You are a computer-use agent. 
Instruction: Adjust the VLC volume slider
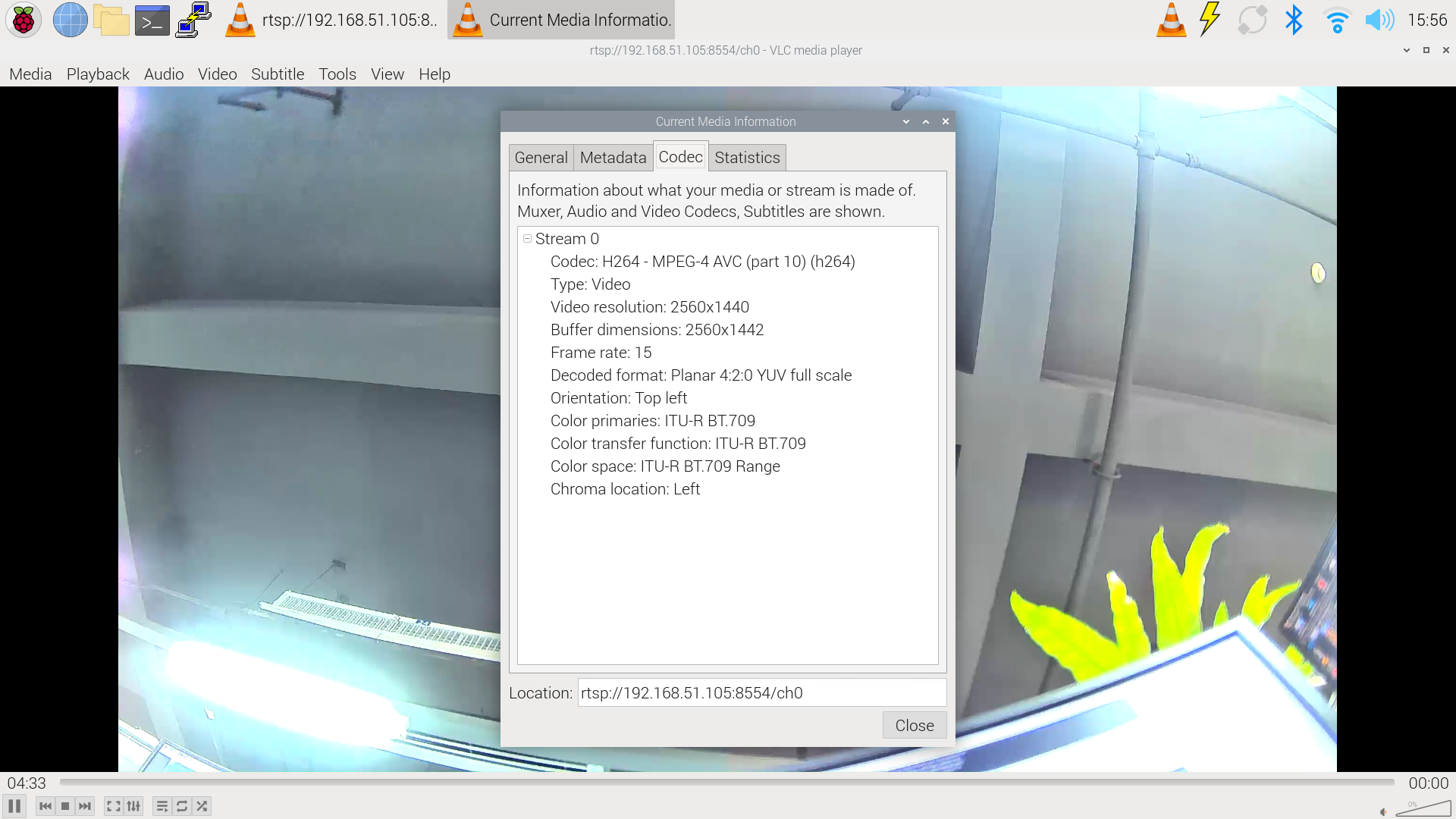(1423, 808)
